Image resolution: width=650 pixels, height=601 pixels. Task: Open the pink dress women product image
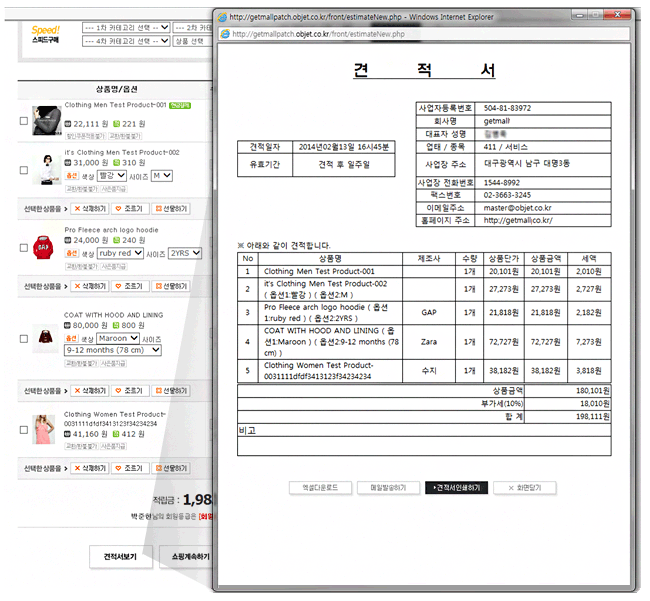coord(43,429)
